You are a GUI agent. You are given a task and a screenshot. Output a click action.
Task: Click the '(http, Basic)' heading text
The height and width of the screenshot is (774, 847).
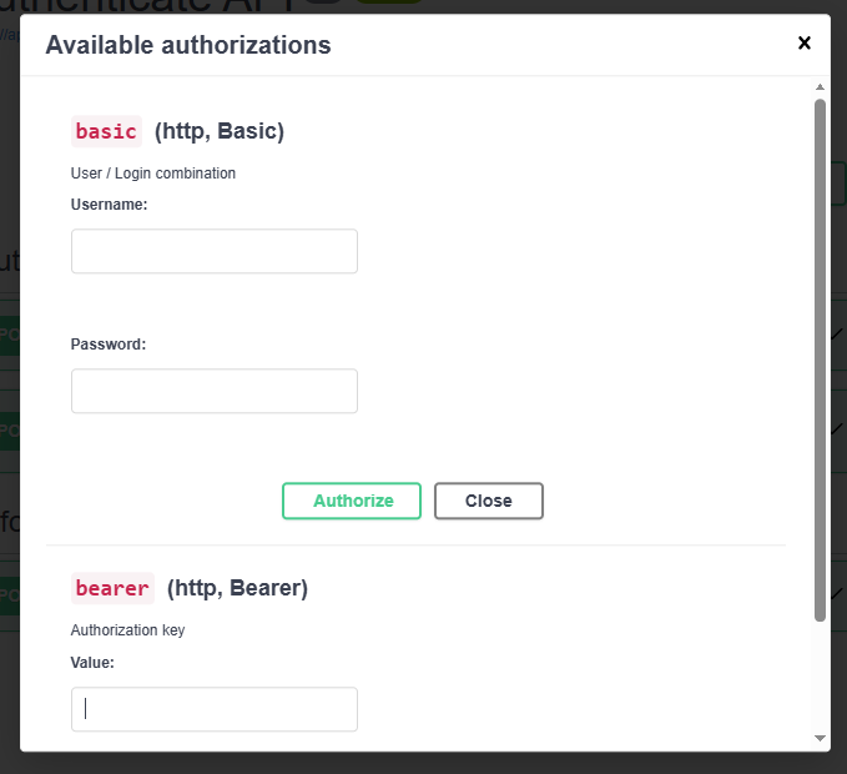point(219,131)
